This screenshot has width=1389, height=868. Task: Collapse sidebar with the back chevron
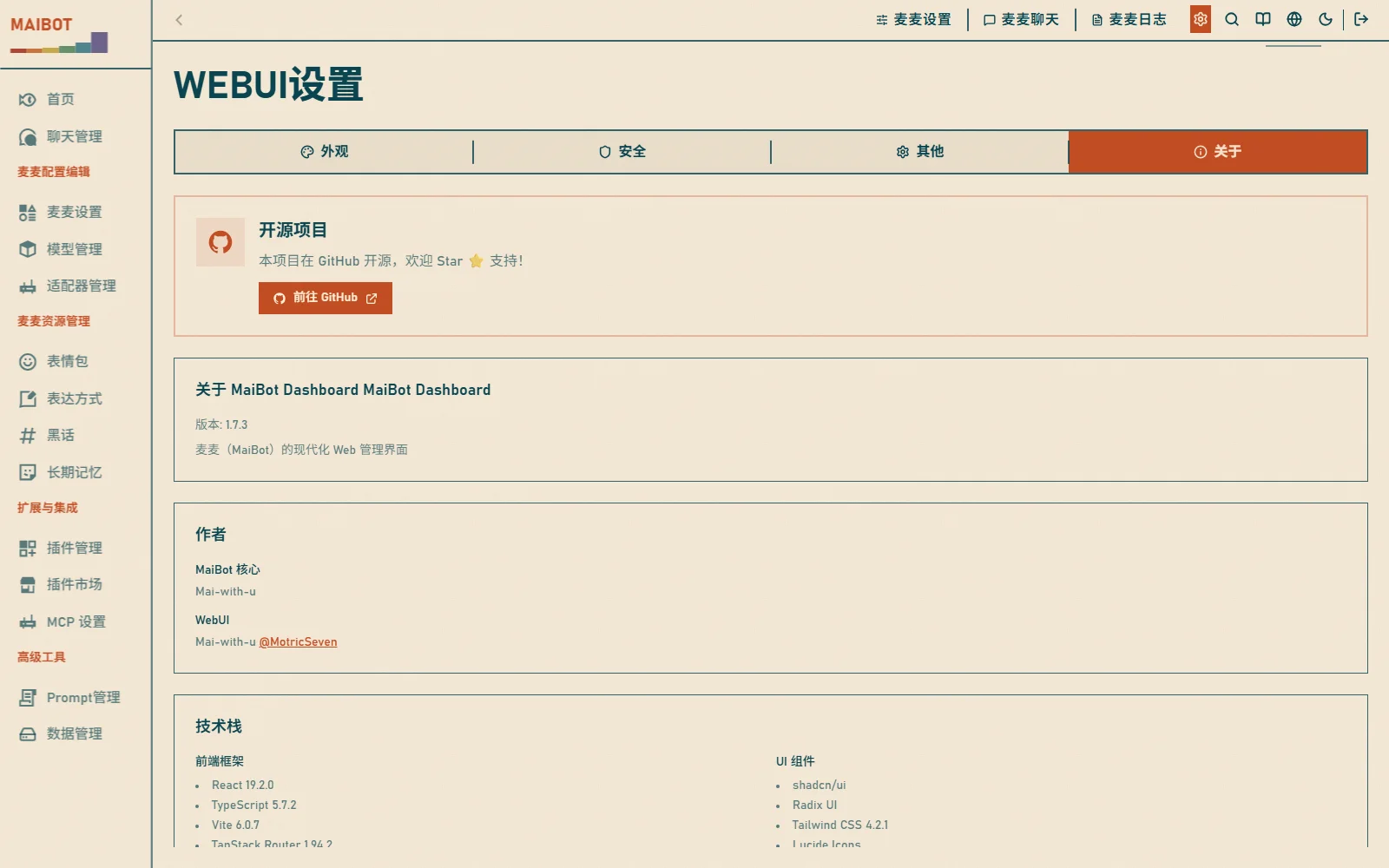click(x=179, y=20)
